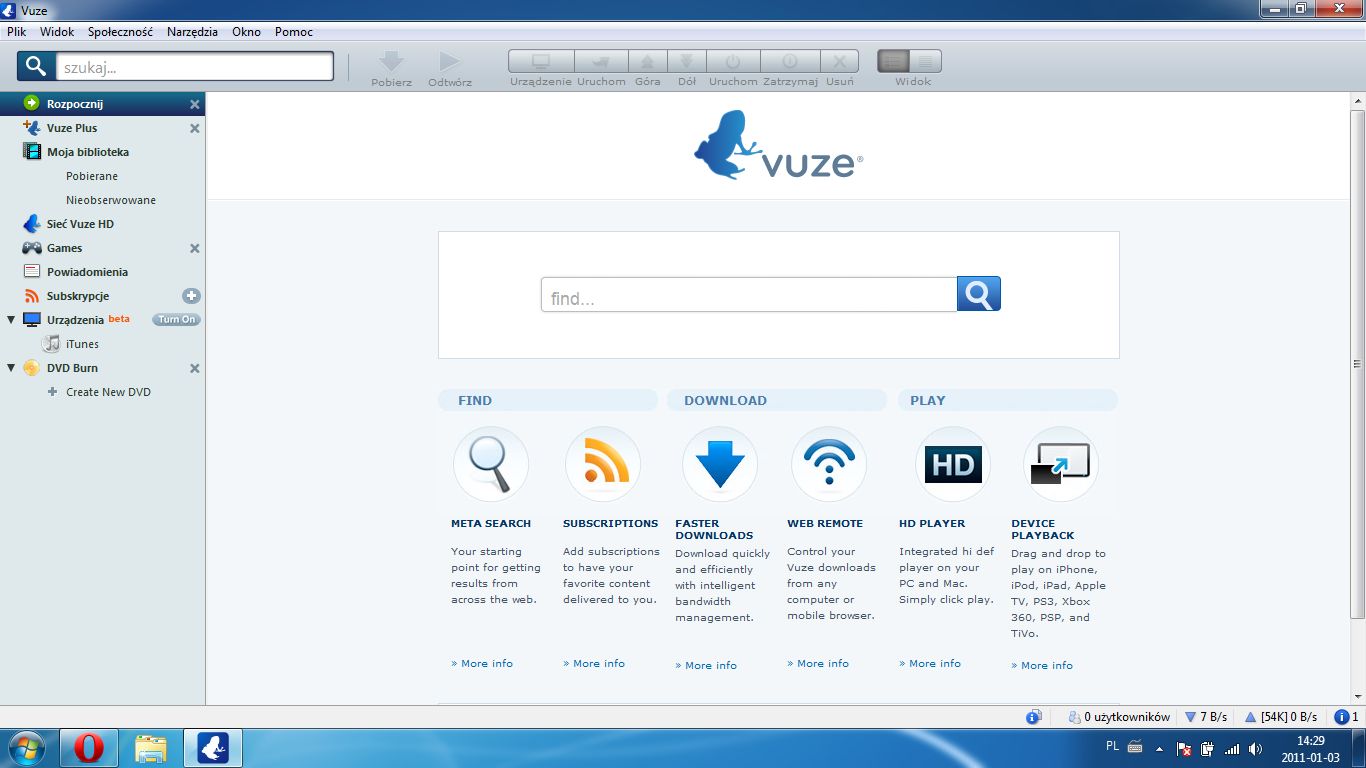This screenshot has height=768, width=1366.
Task: Select Rozpocznij in the sidebar
Action: click(75, 104)
